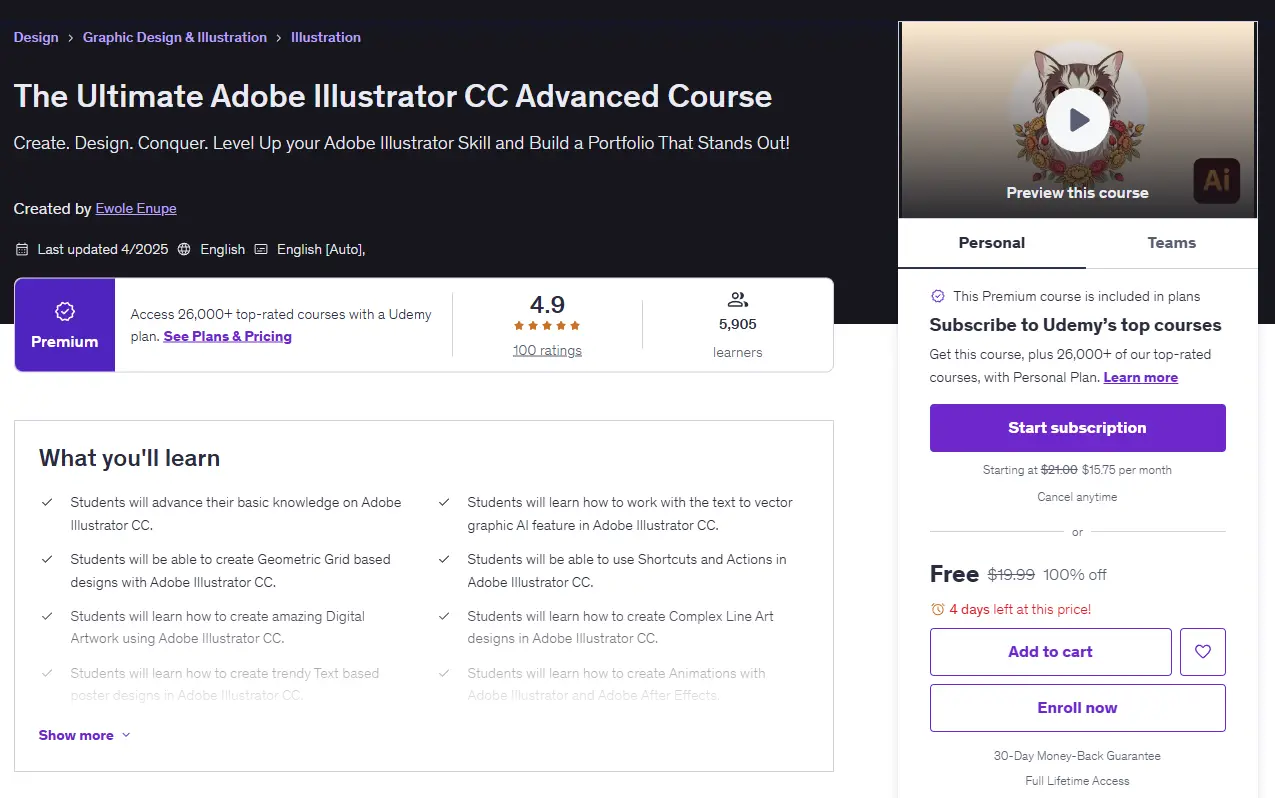Select the Personal tab
Image resolution: width=1275 pixels, height=798 pixels.
pos(991,243)
